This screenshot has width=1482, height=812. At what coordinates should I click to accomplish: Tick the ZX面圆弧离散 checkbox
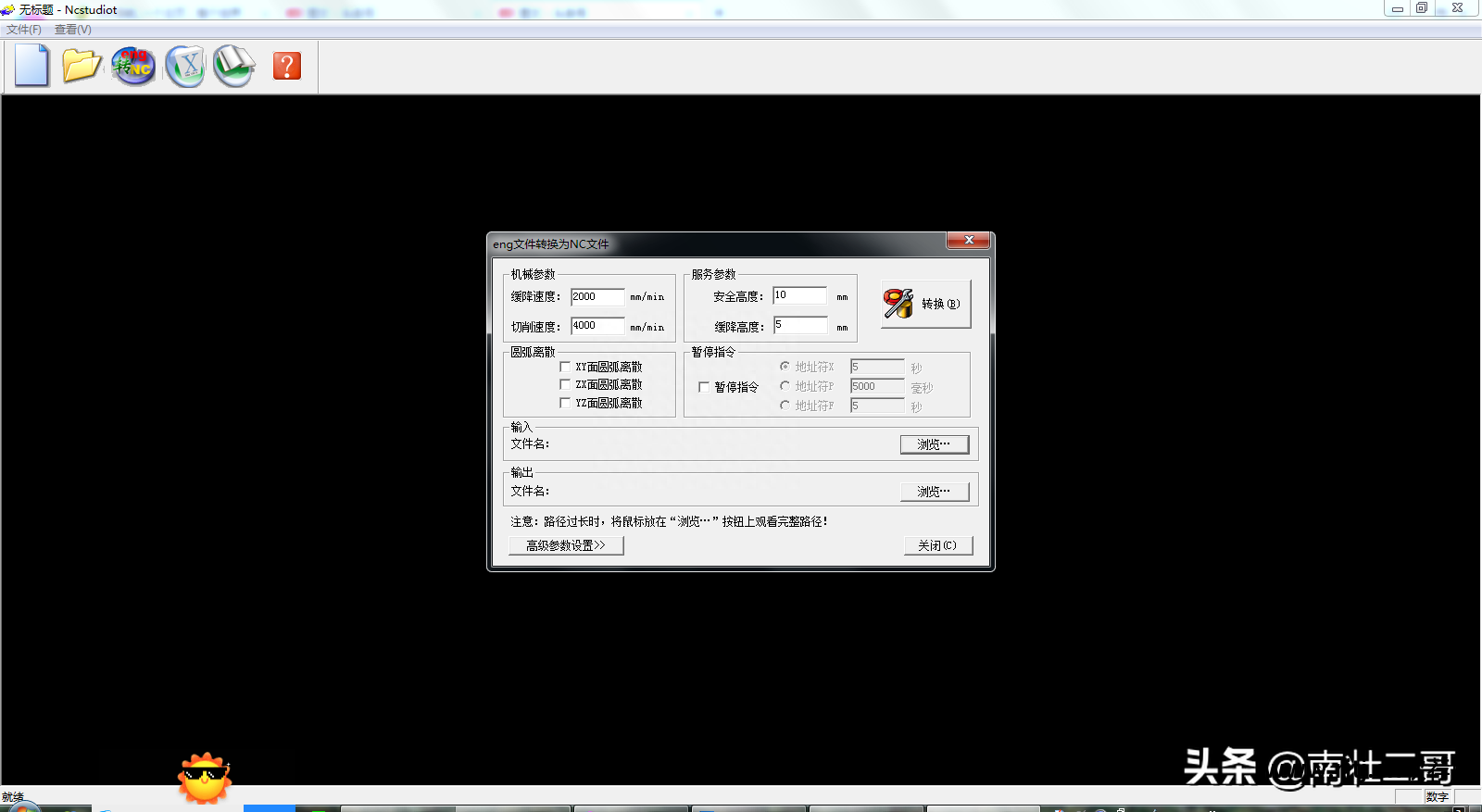point(565,384)
